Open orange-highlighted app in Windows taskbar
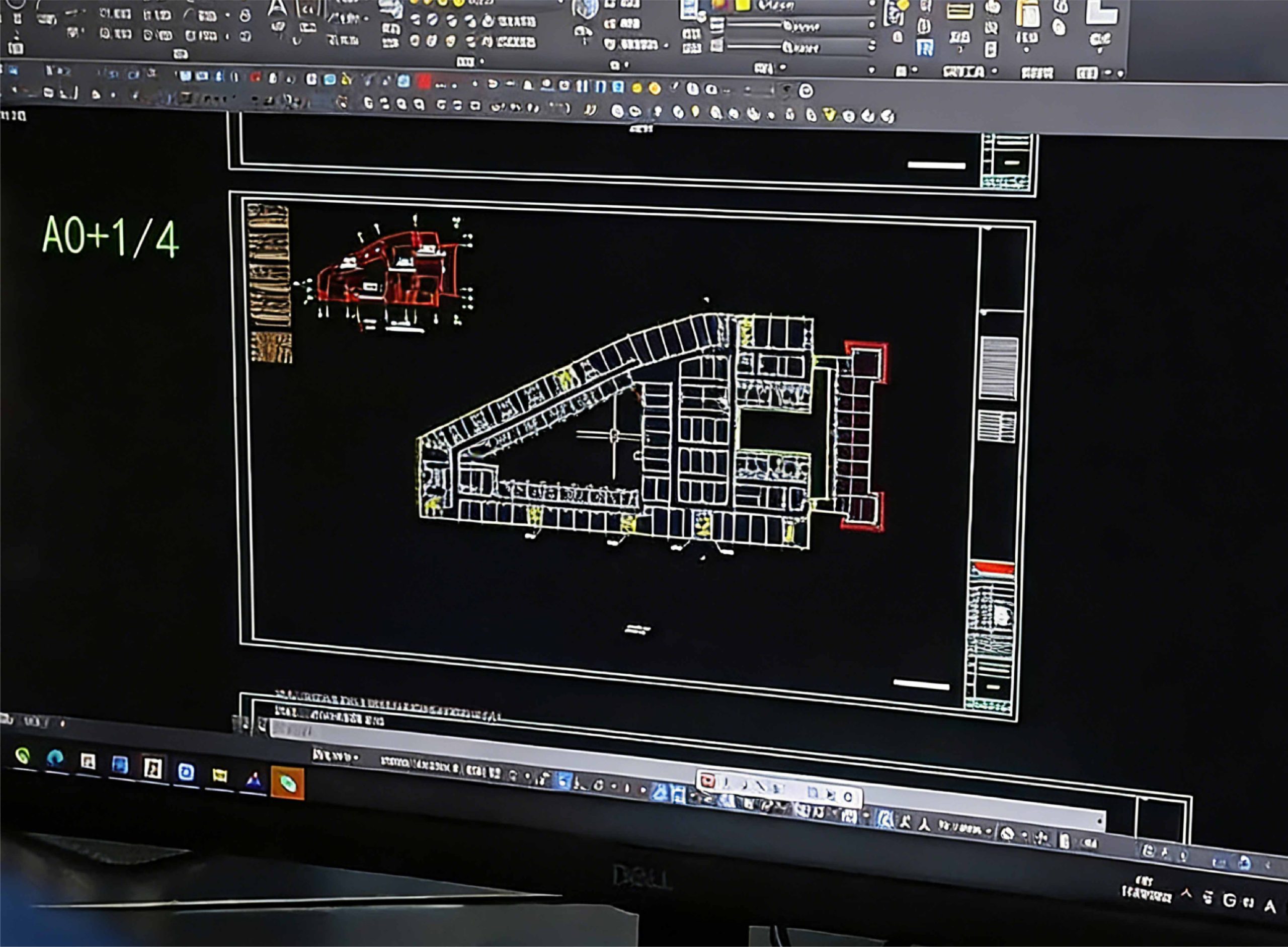This screenshot has height=947, width=1288. [287, 783]
